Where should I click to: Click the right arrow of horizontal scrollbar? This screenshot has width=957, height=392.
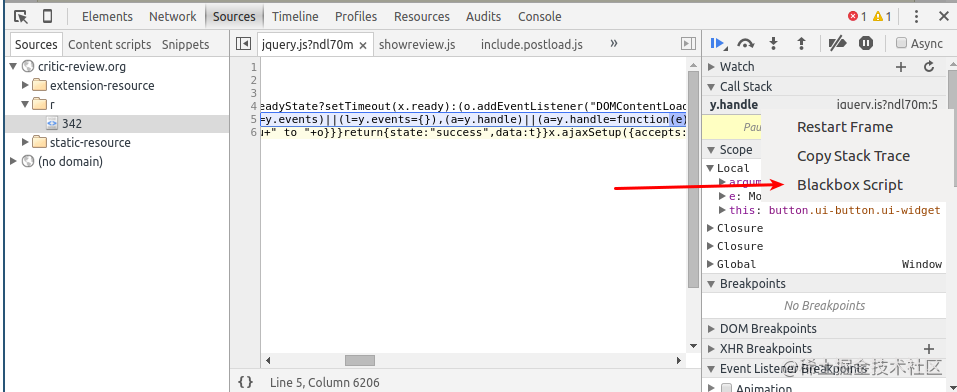(x=678, y=361)
